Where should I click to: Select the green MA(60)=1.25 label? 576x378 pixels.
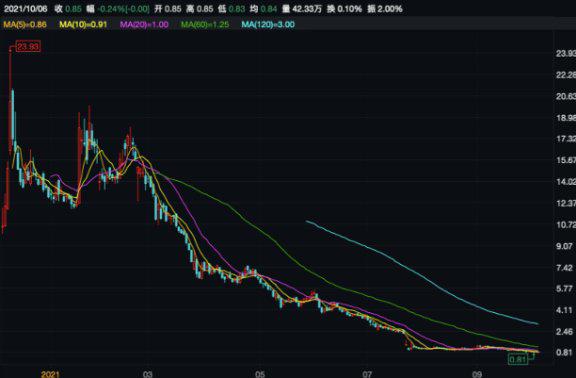click(x=205, y=25)
